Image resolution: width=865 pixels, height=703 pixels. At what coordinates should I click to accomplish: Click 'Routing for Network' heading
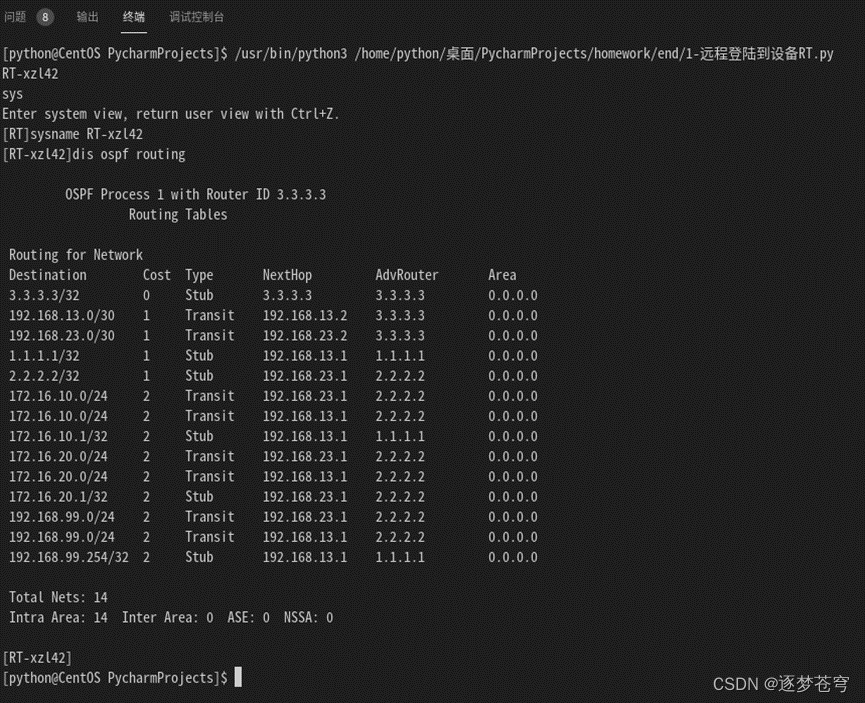[x=76, y=255]
